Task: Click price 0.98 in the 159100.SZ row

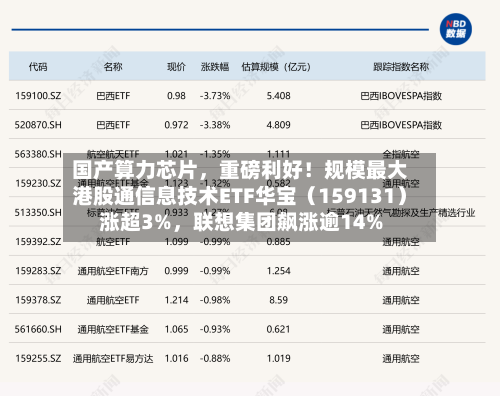Action: pyautogui.click(x=176, y=96)
